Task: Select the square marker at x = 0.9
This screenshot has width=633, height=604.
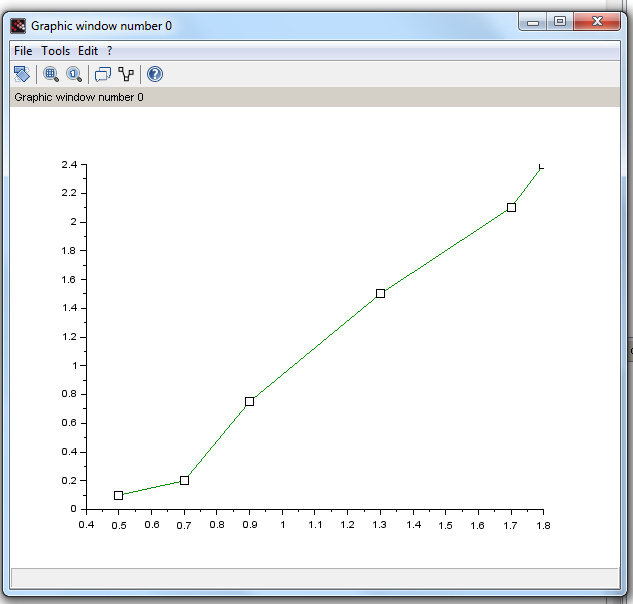Action: click(x=249, y=401)
